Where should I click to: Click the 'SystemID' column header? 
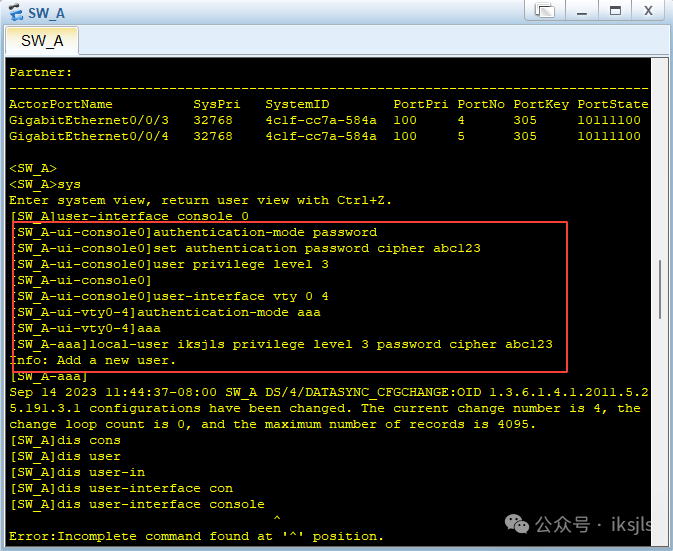(x=297, y=104)
